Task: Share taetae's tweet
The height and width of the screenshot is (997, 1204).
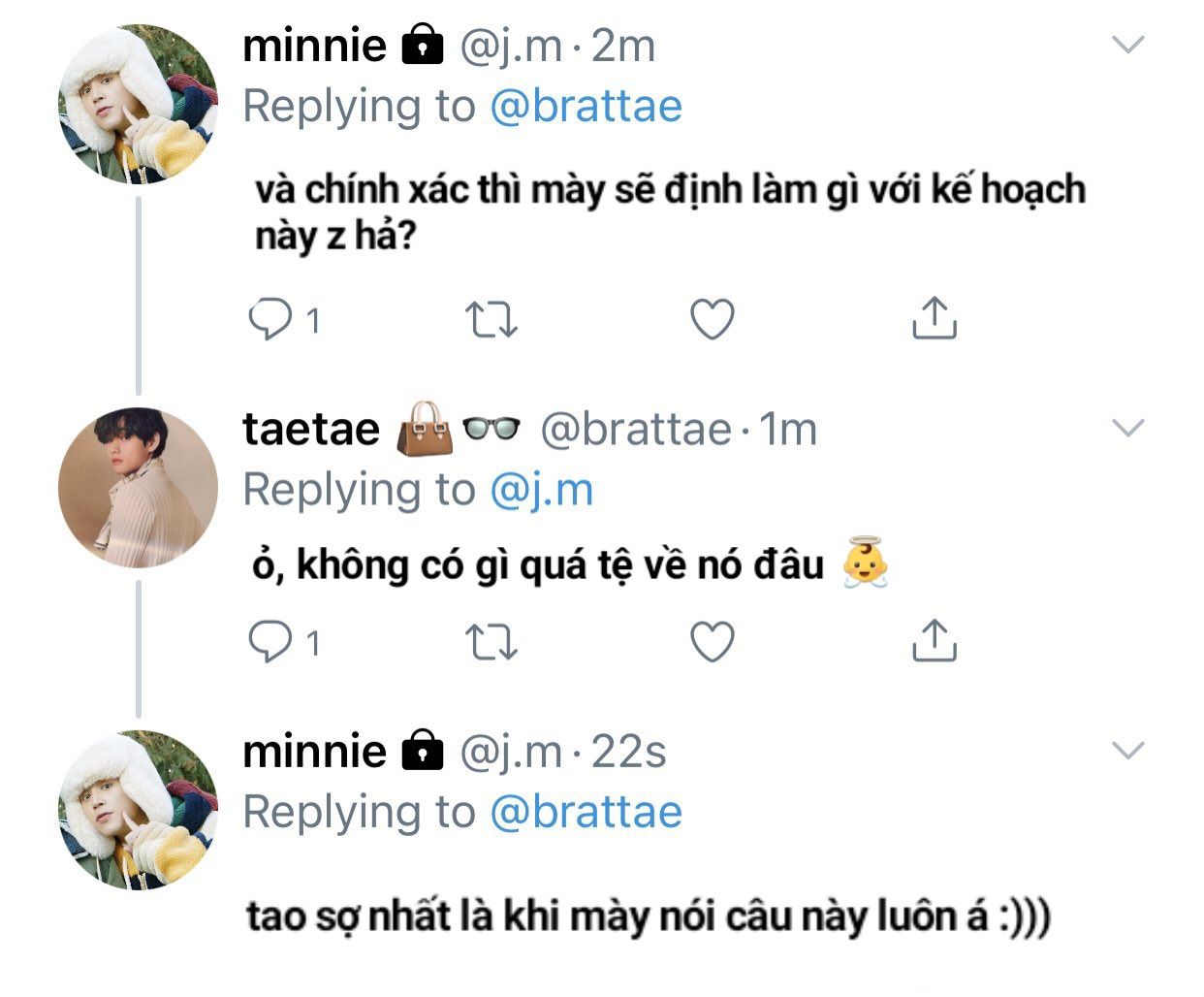Action: click(x=935, y=640)
